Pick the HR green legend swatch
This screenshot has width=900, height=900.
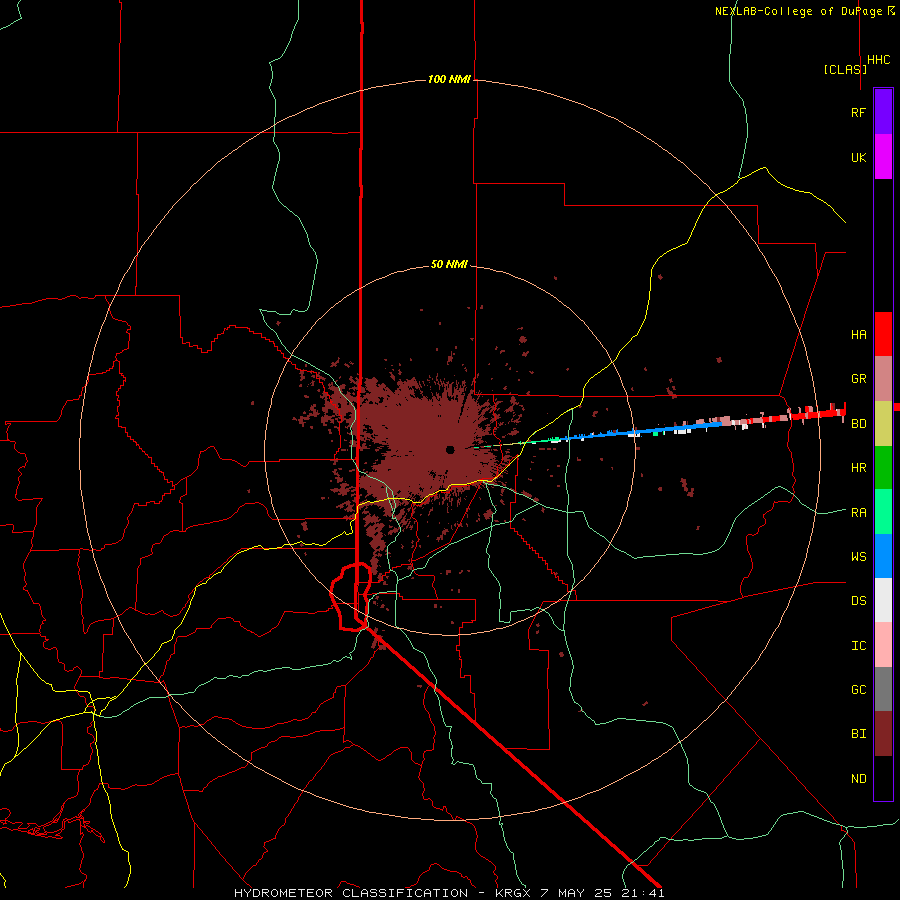[883, 468]
